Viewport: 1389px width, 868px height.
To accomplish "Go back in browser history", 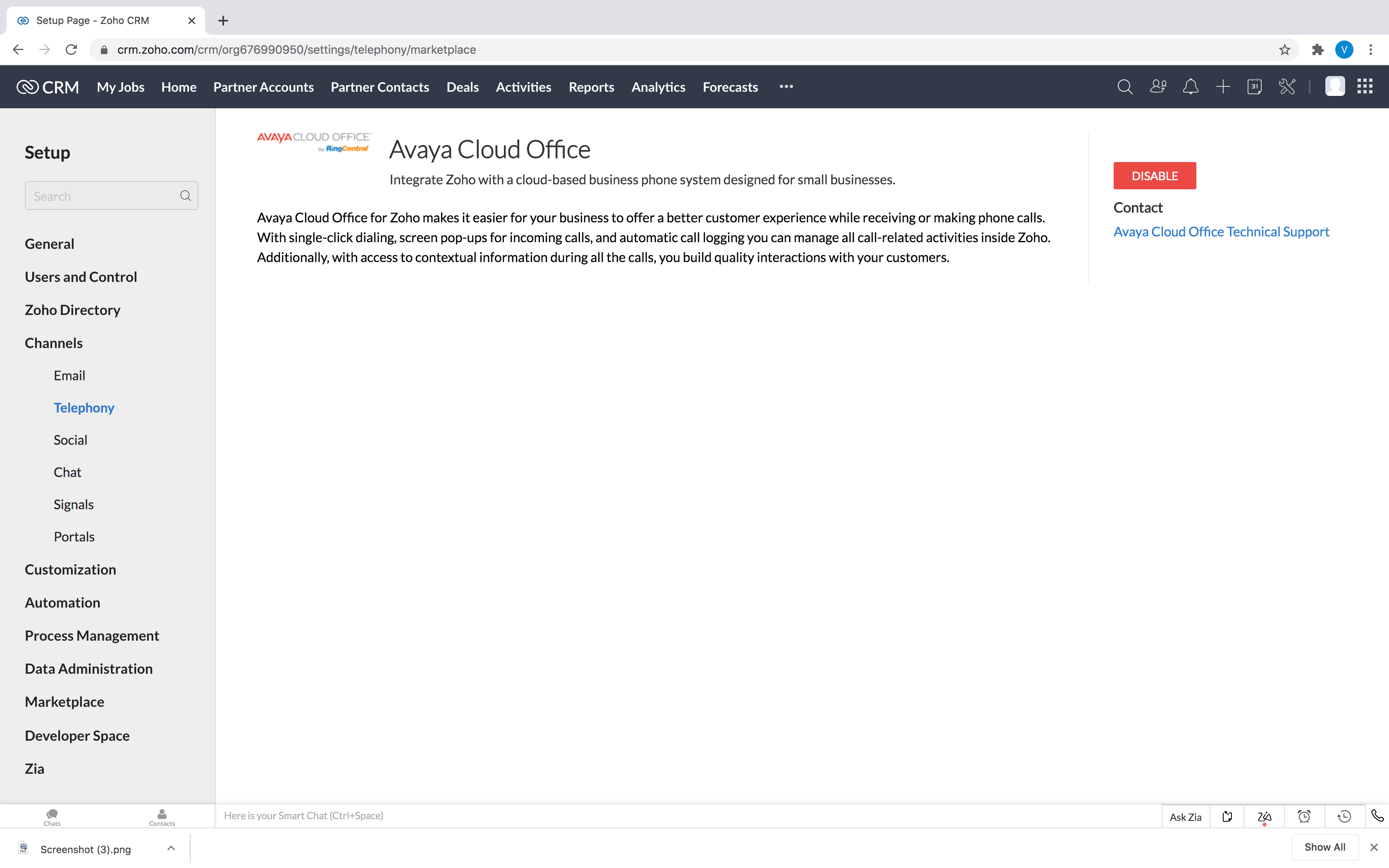I will click(18, 50).
